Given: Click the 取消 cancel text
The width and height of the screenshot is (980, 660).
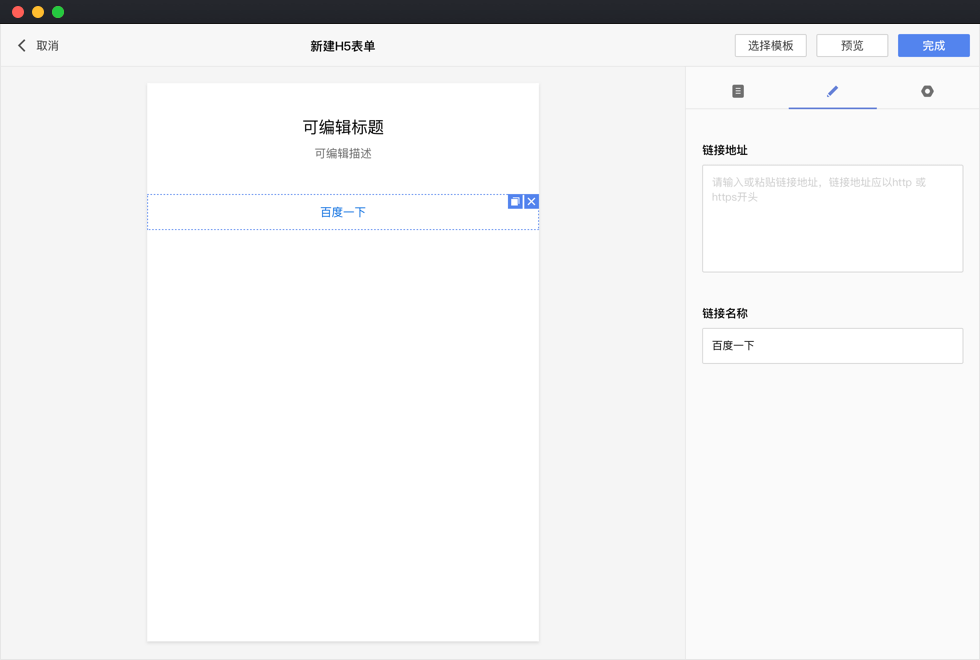Looking at the screenshot, I should 47,46.
